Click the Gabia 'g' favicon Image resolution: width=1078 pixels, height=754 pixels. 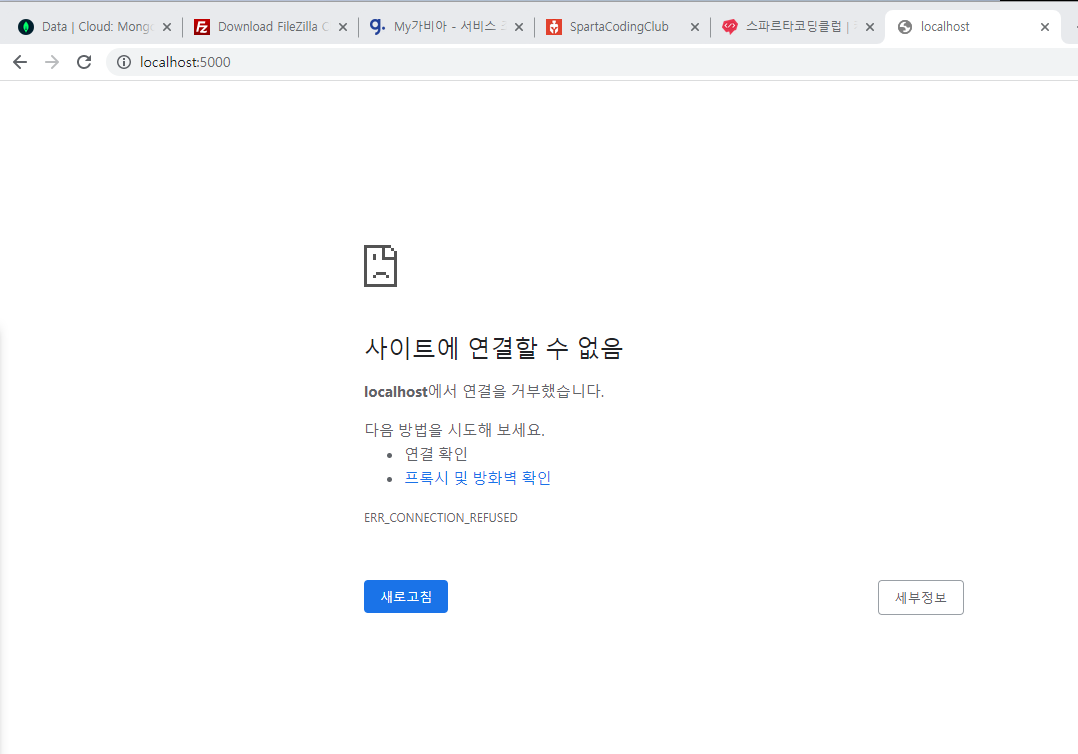pyautogui.click(x=377, y=27)
